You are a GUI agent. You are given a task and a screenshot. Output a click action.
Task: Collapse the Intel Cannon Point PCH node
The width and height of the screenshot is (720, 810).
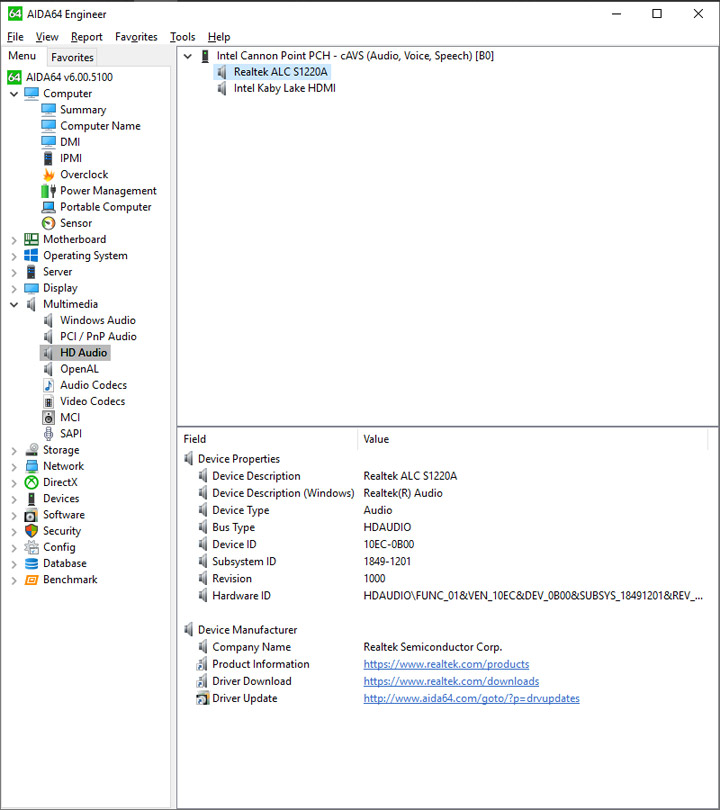coord(188,56)
